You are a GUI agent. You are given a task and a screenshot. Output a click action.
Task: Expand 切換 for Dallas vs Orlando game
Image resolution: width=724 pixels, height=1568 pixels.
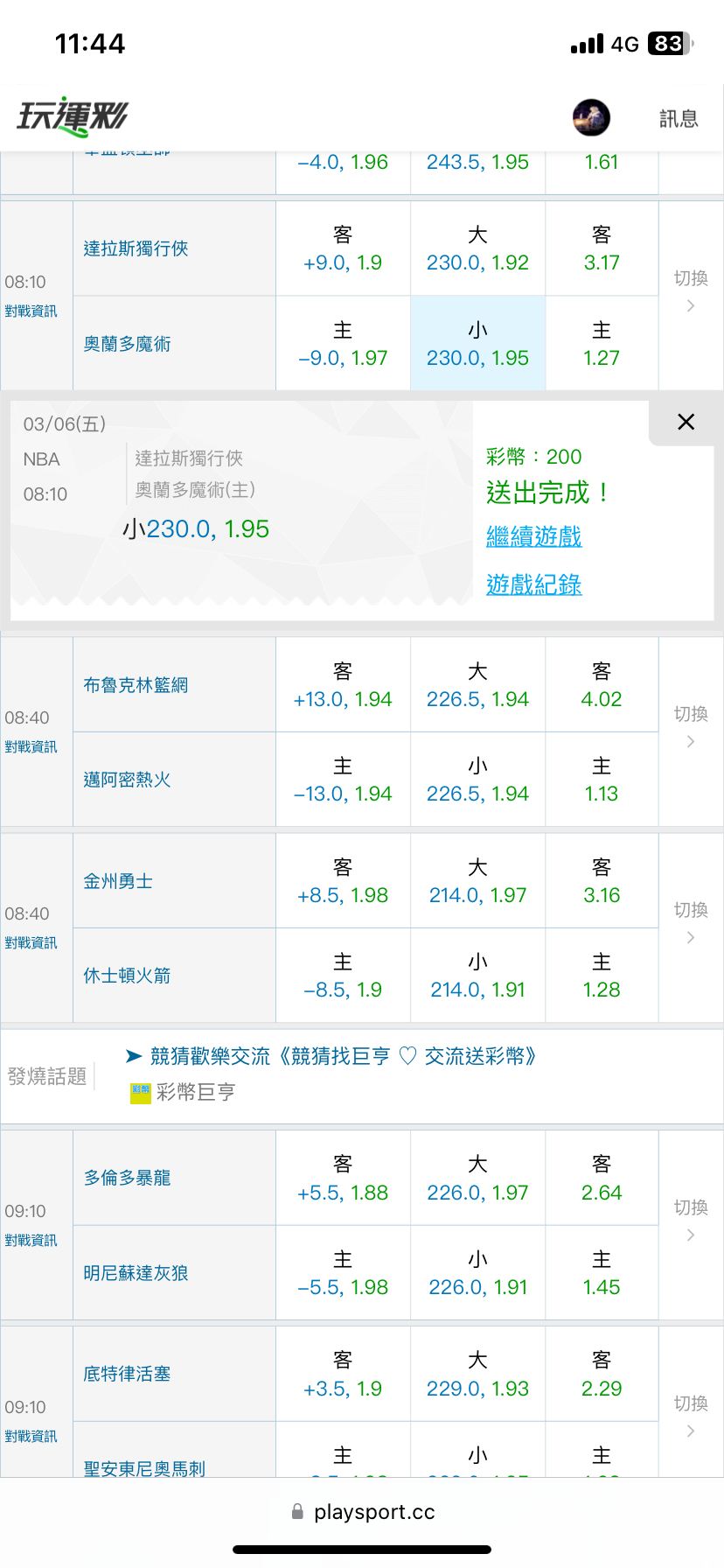(691, 291)
